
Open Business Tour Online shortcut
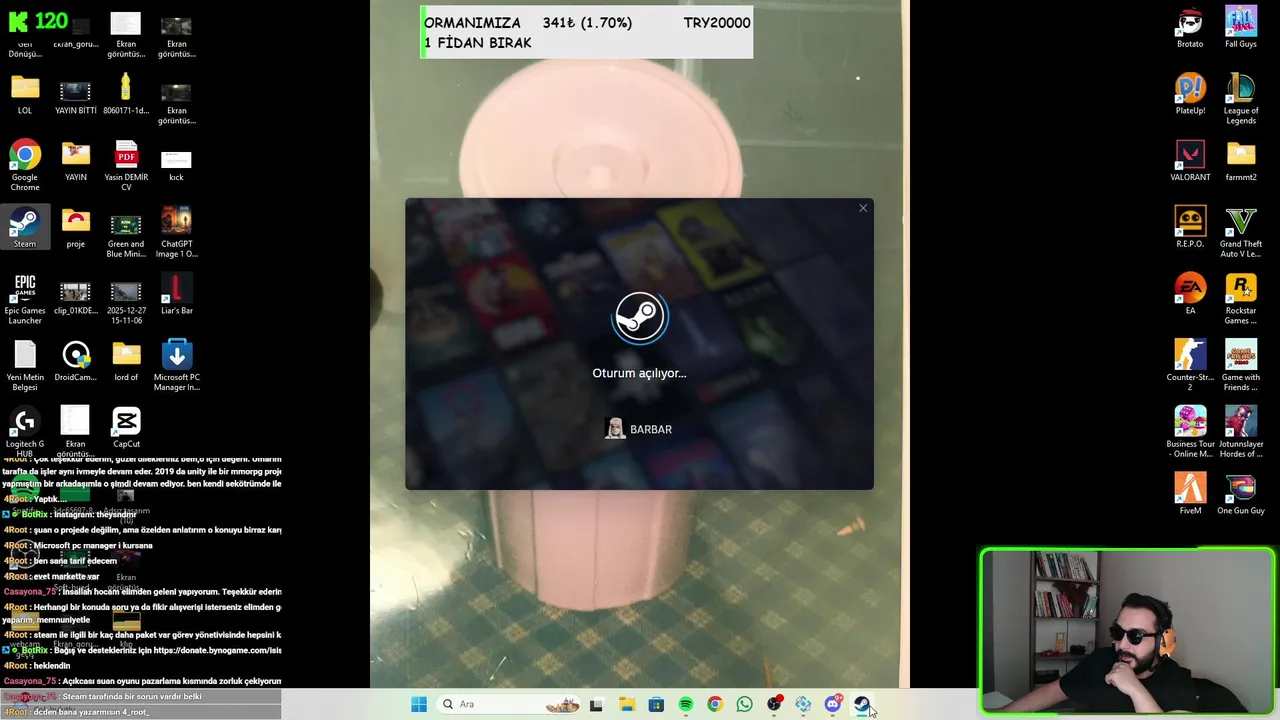point(1190,433)
